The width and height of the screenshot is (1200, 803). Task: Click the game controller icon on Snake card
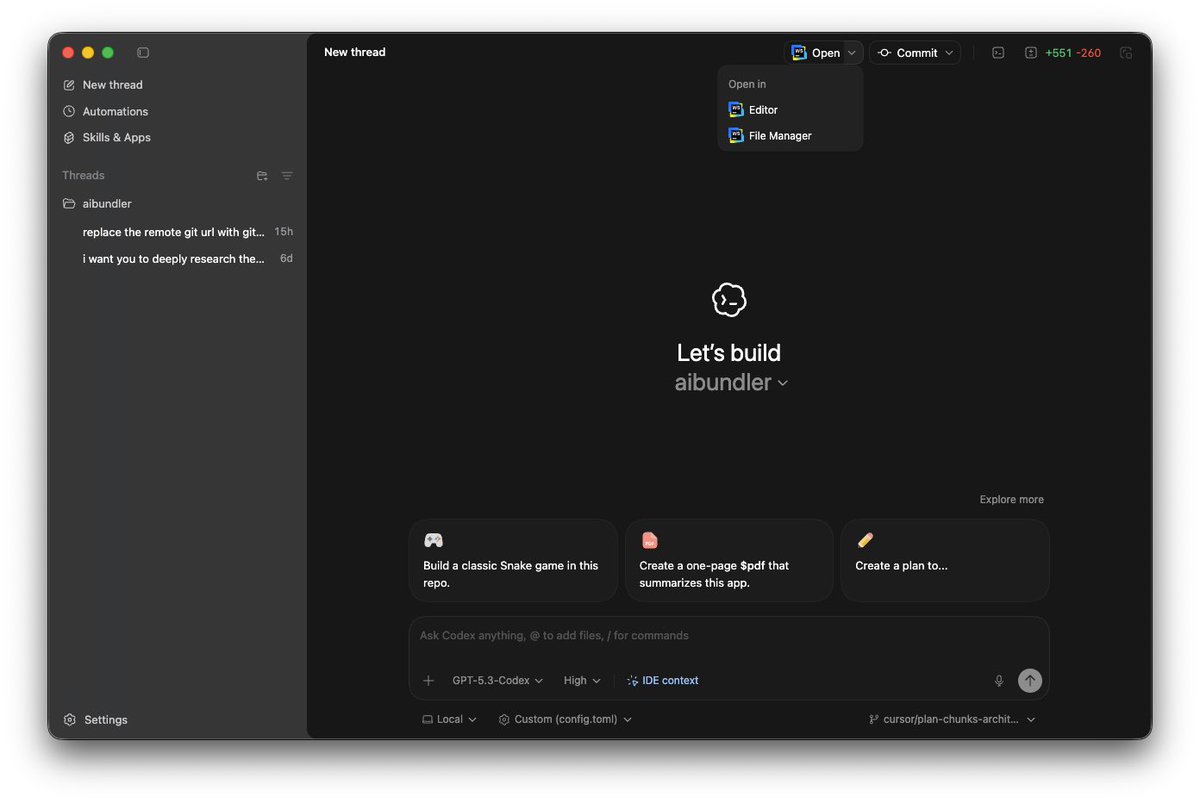pyautogui.click(x=433, y=540)
